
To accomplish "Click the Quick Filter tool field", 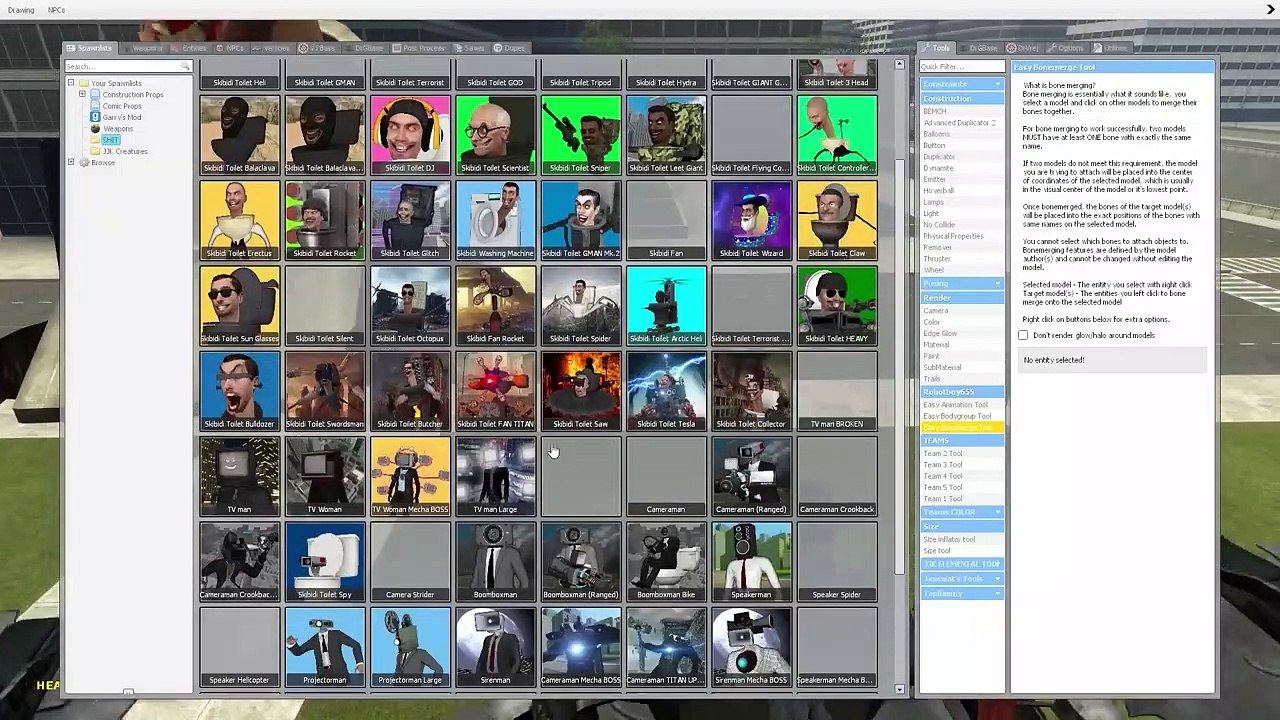I will (962, 67).
